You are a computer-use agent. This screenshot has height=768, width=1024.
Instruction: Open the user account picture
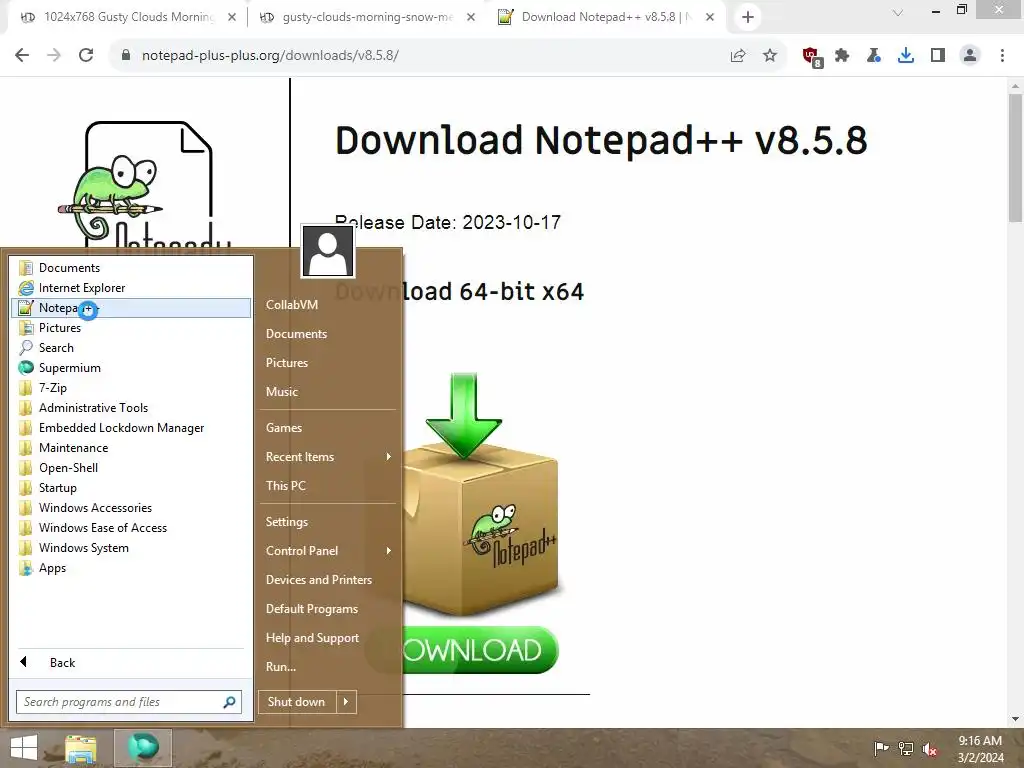pos(328,251)
